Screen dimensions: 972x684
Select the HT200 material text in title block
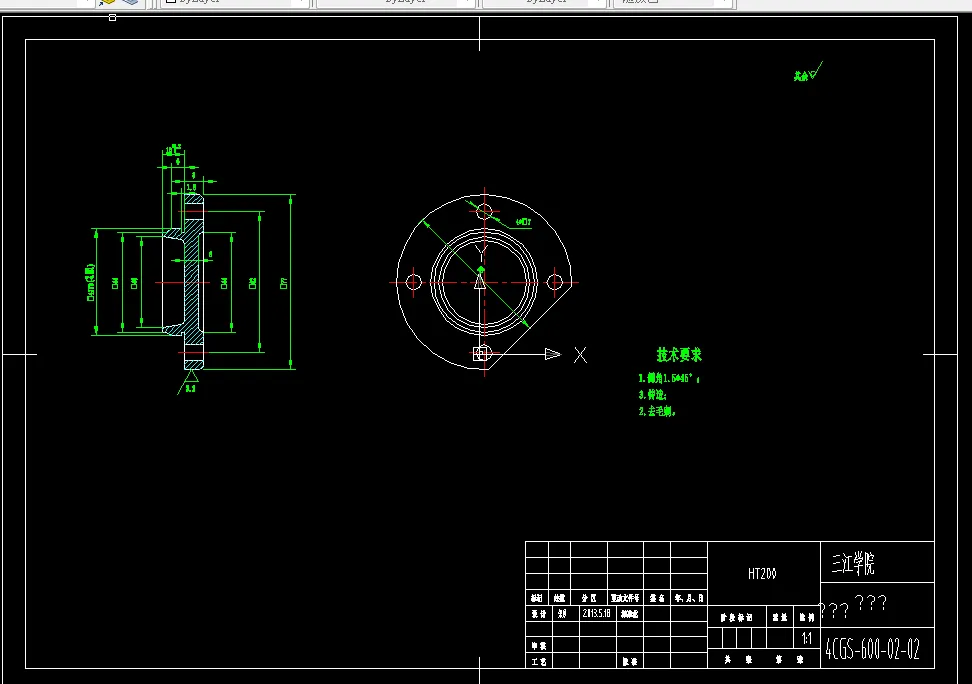pos(762,574)
